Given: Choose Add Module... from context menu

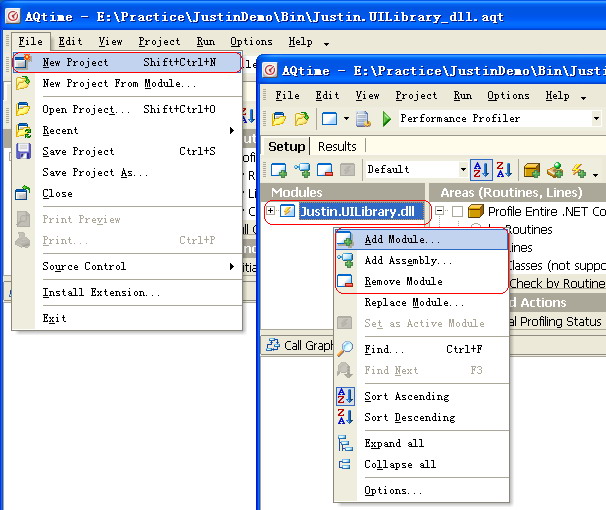Looking at the screenshot, I should click(421, 240).
